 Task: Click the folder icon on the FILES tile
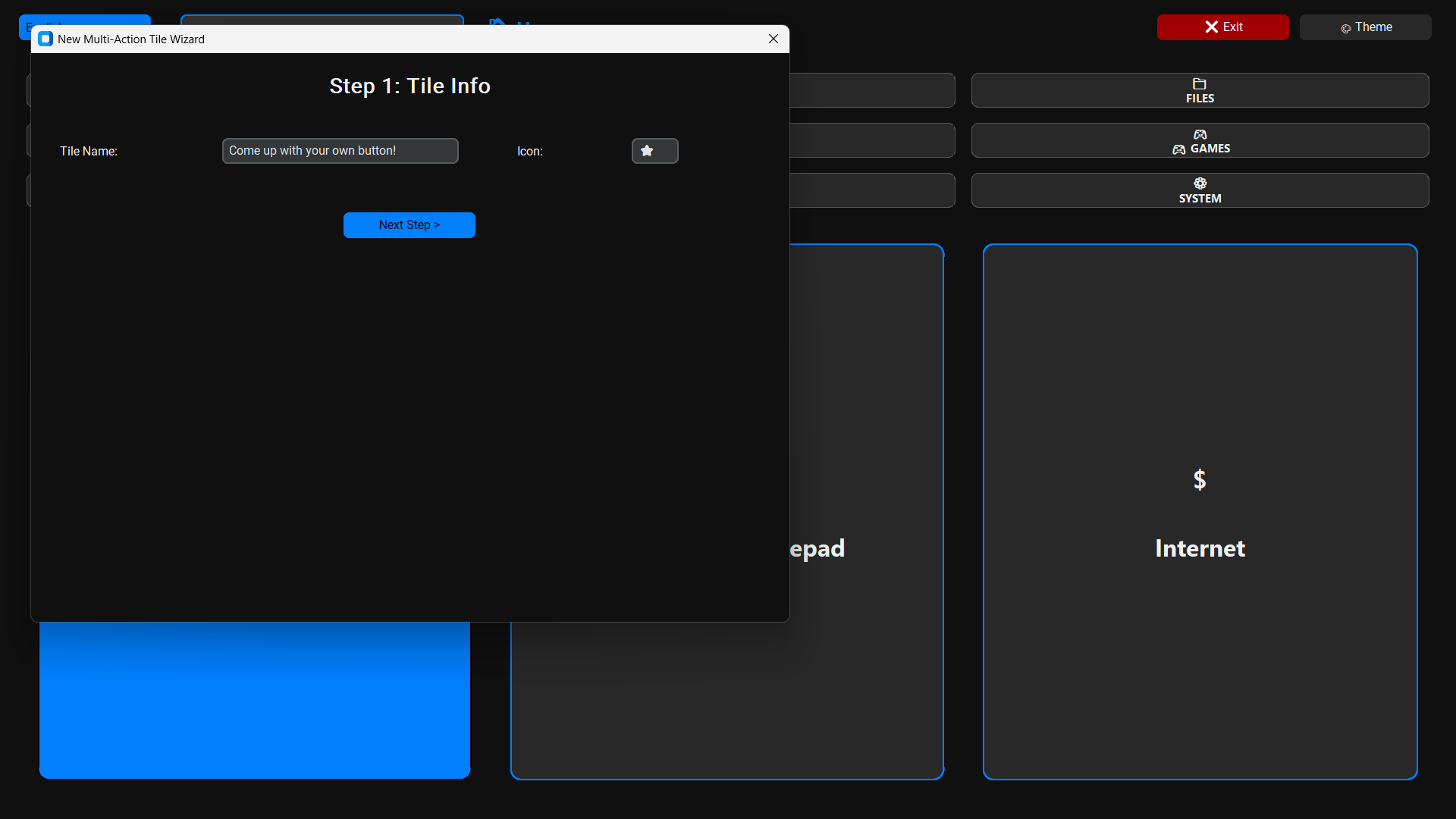pyautogui.click(x=1199, y=84)
